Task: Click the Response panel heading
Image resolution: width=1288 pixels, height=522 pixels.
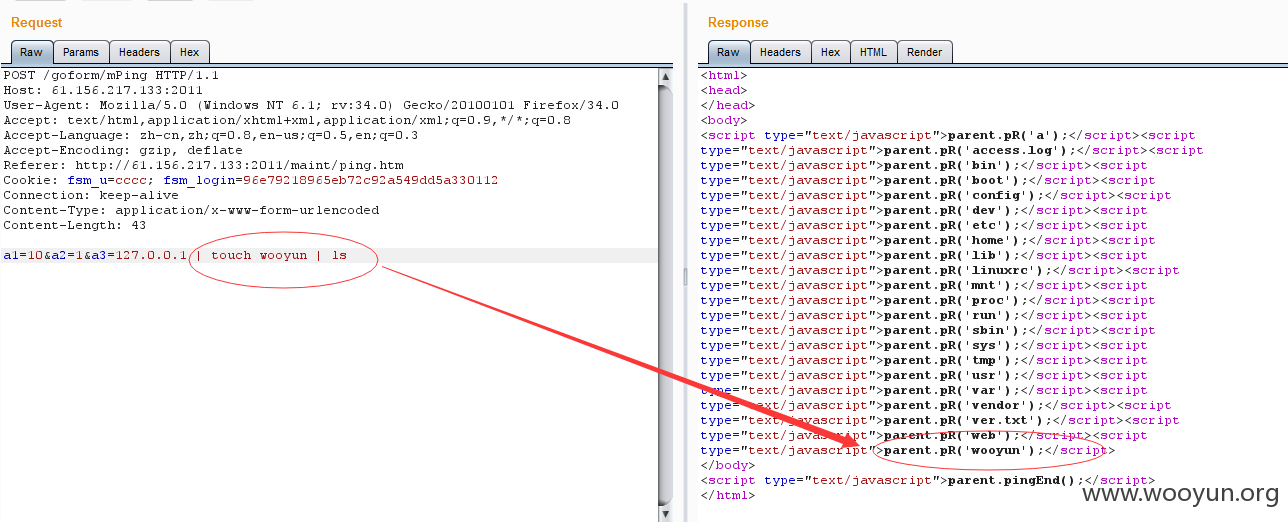Action: (738, 22)
